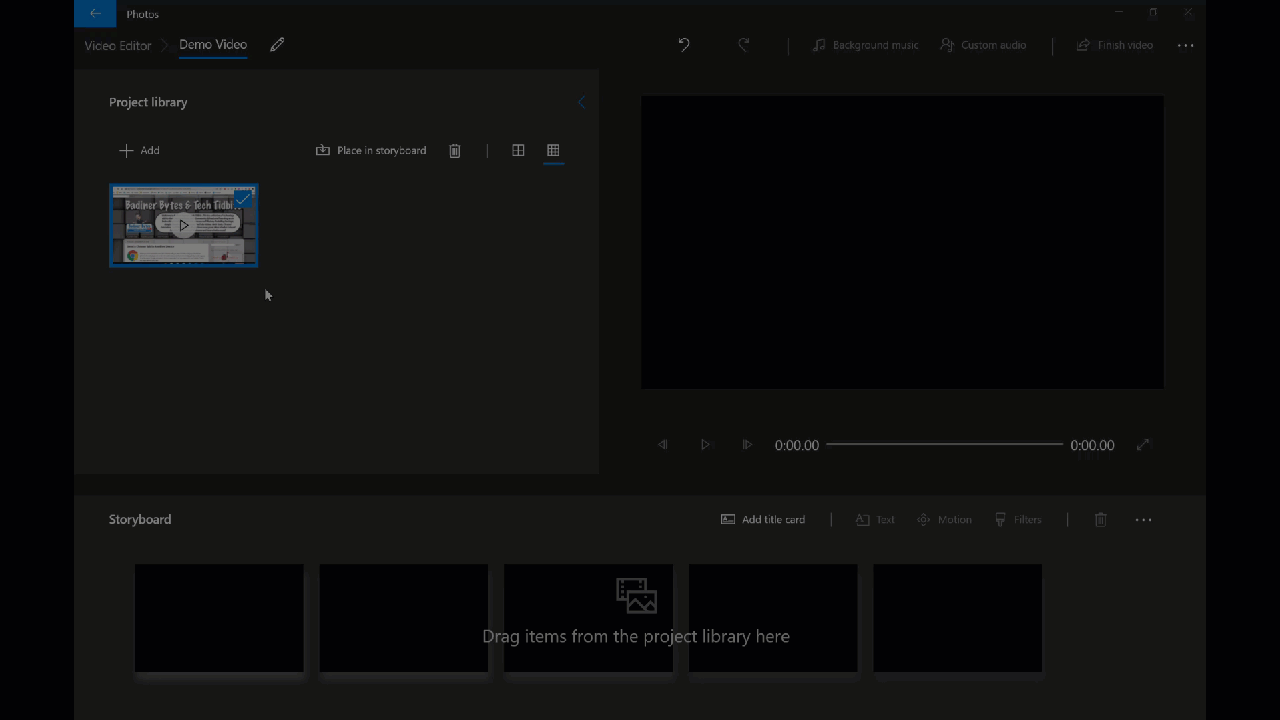Add a title card to storyboard
The height and width of the screenshot is (720, 1280).
(x=763, y=519)
